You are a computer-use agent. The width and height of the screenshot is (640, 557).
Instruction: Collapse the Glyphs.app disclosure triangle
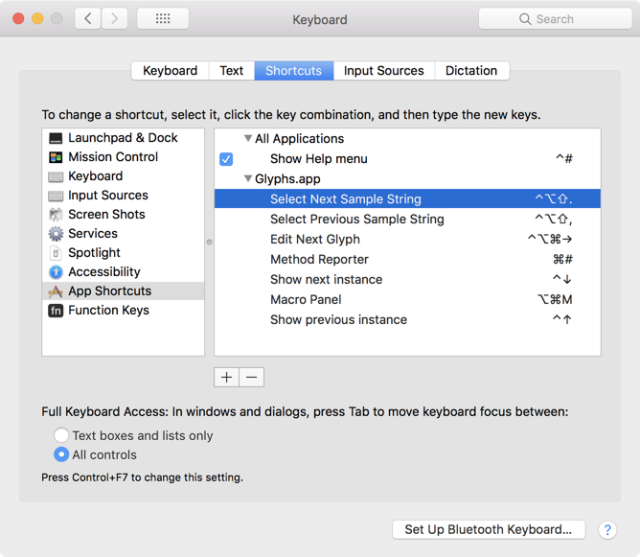(x=248, y=179)
